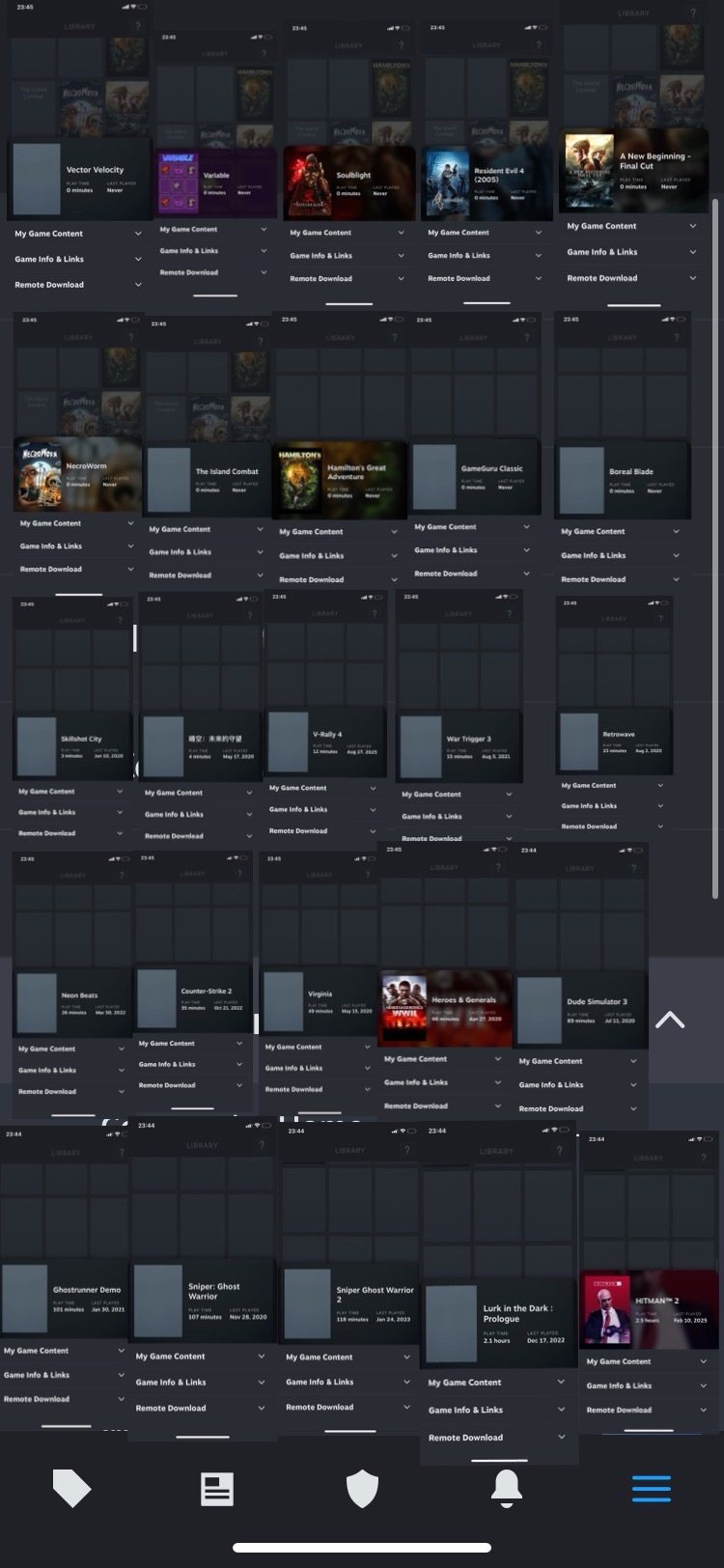Select the Ghostrunner Demo game title

(x=87, y=1290)
